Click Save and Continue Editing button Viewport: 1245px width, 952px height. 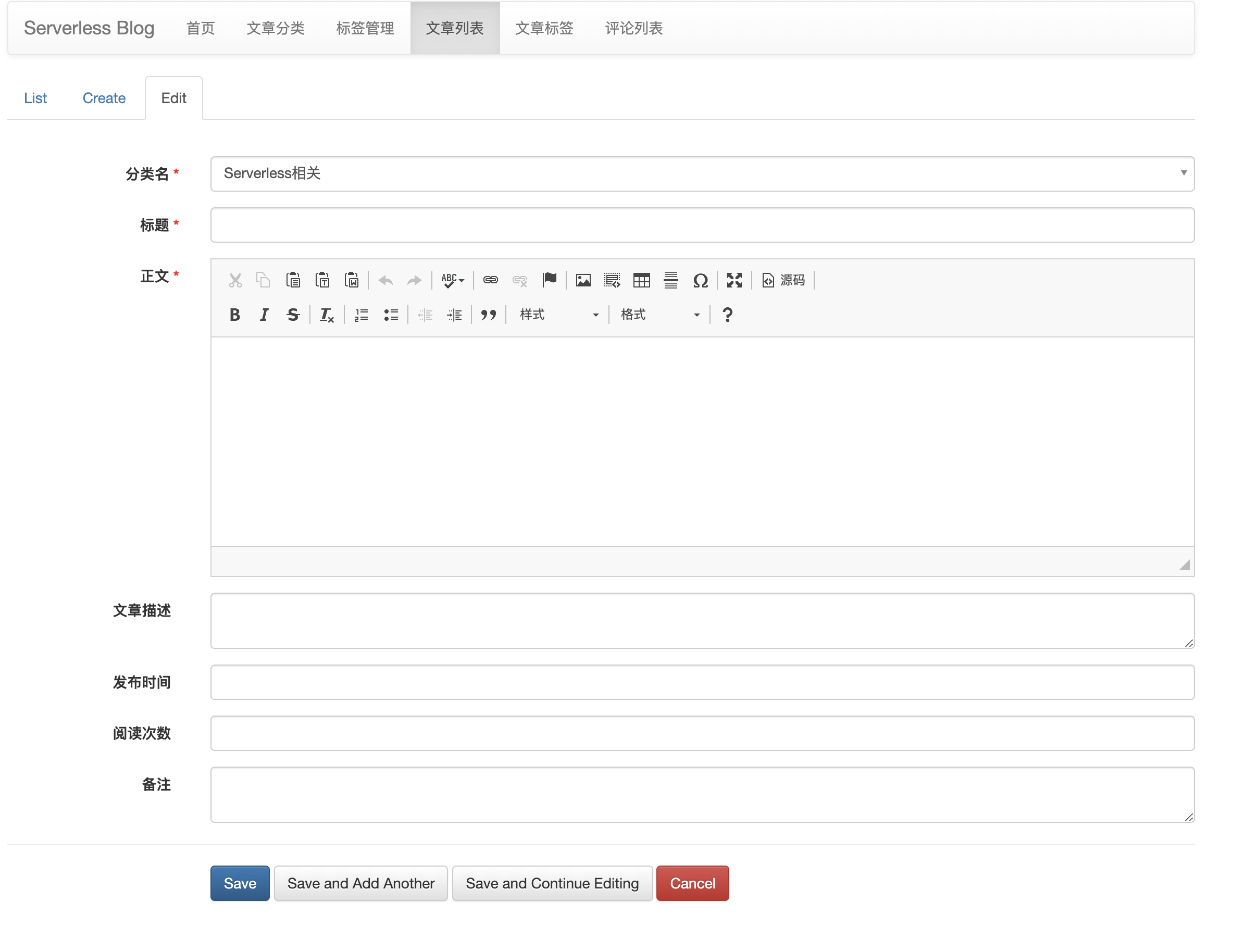(x=552, y=883)
